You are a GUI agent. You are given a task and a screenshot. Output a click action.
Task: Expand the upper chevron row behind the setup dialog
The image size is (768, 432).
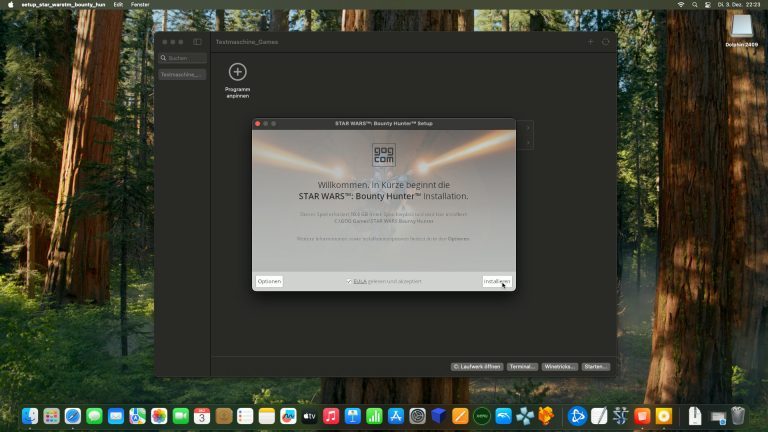point(528,128)
